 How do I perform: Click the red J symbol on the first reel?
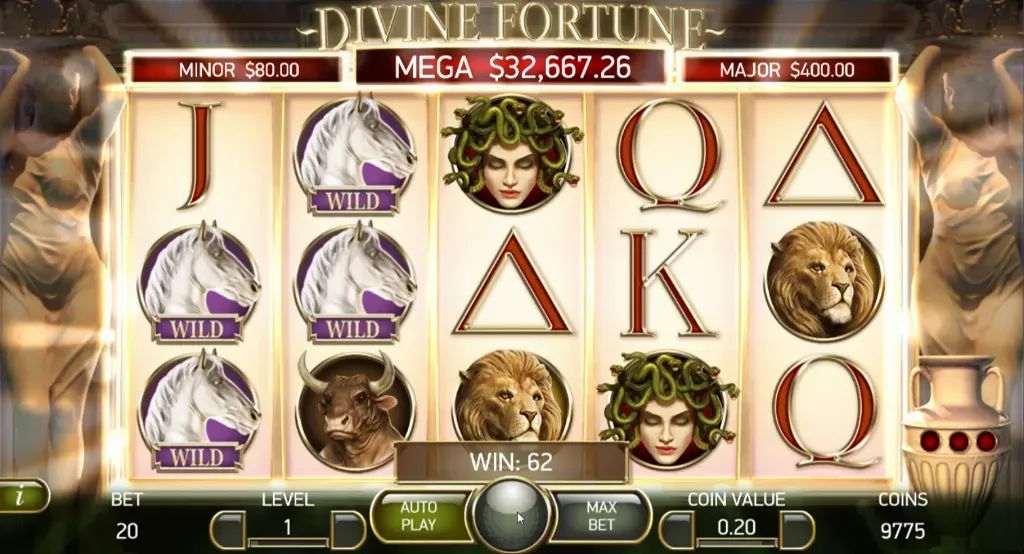197,155
